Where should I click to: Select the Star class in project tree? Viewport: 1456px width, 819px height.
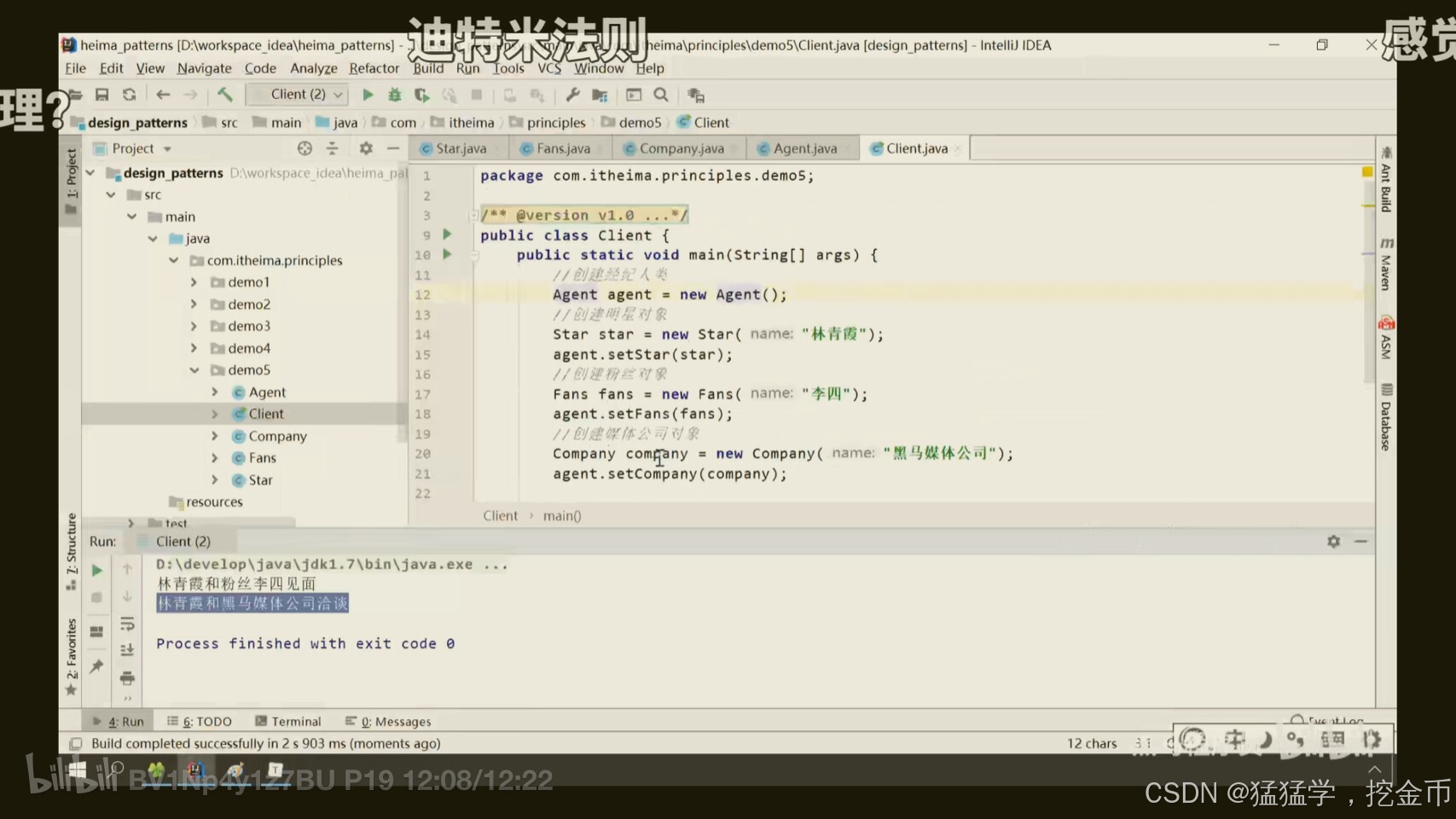[x=261, y=480]
